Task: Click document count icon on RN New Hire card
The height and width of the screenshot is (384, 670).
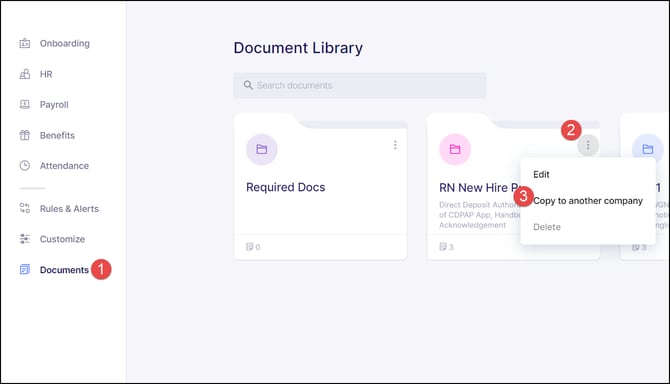Action: (x=443, y=246)
